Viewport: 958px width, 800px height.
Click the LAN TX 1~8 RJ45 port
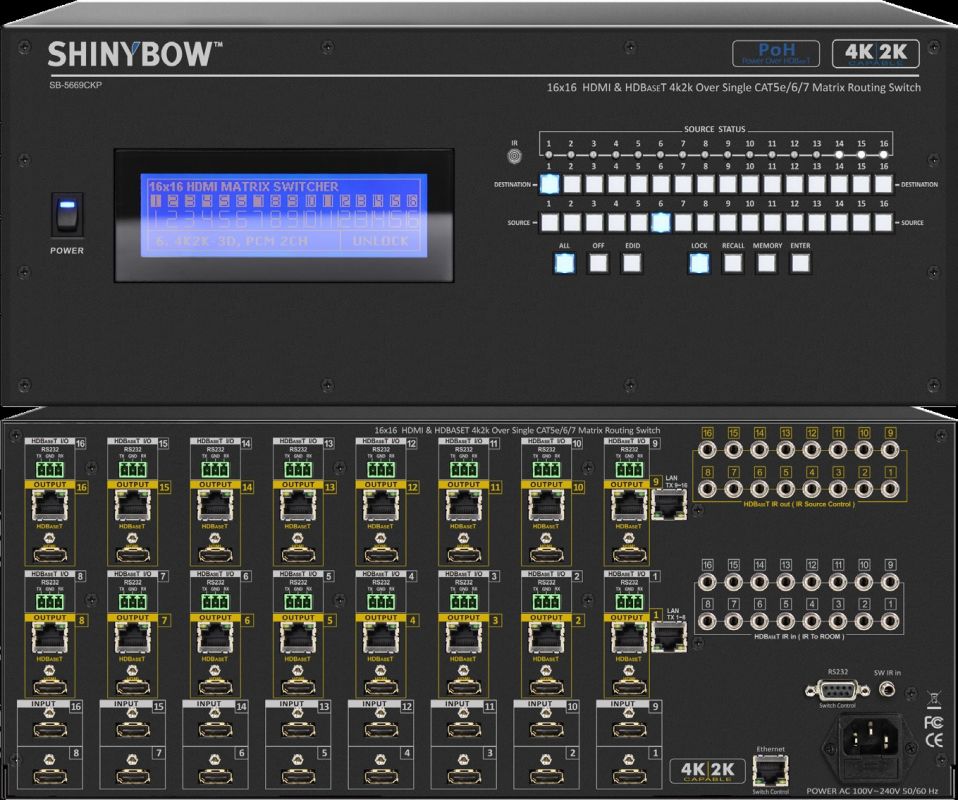[x=670, y=637]
